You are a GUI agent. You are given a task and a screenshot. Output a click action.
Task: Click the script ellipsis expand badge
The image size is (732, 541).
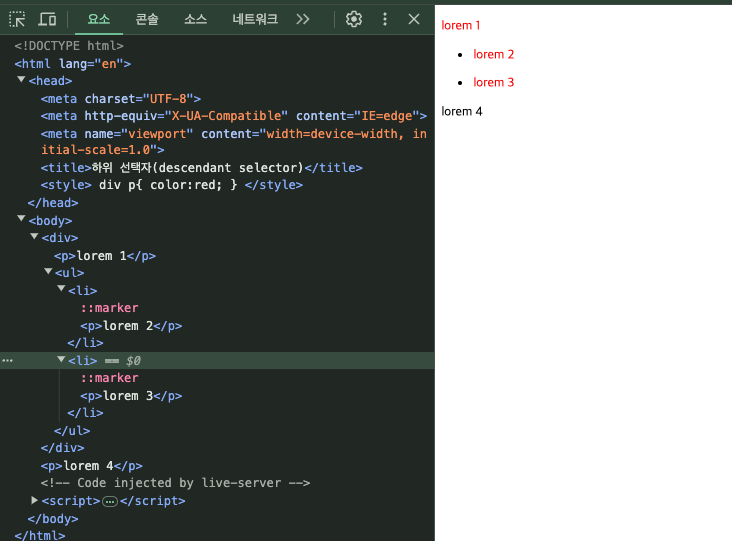click(110, 502)
